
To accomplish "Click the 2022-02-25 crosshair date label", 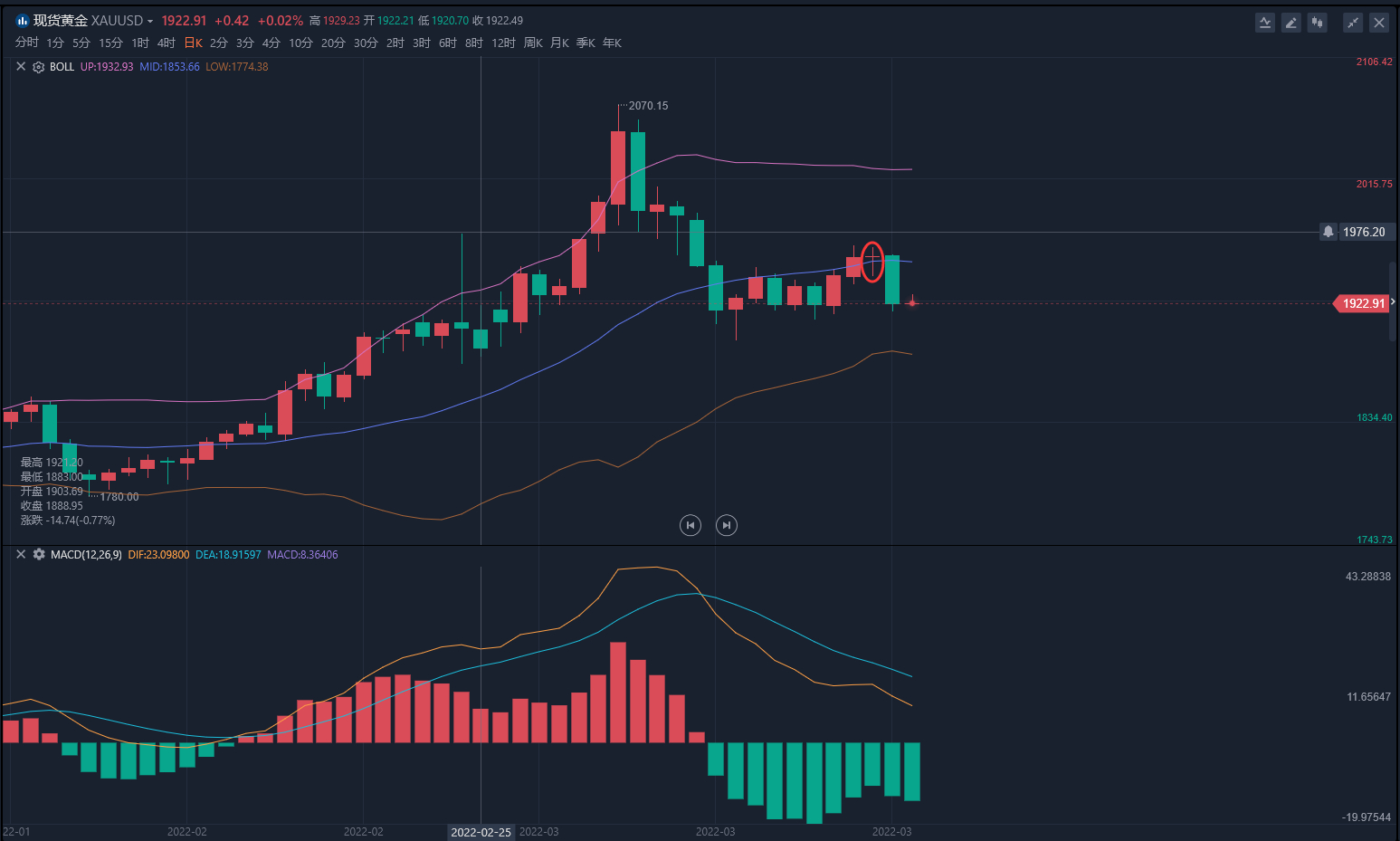I will (x=481, y=832).
